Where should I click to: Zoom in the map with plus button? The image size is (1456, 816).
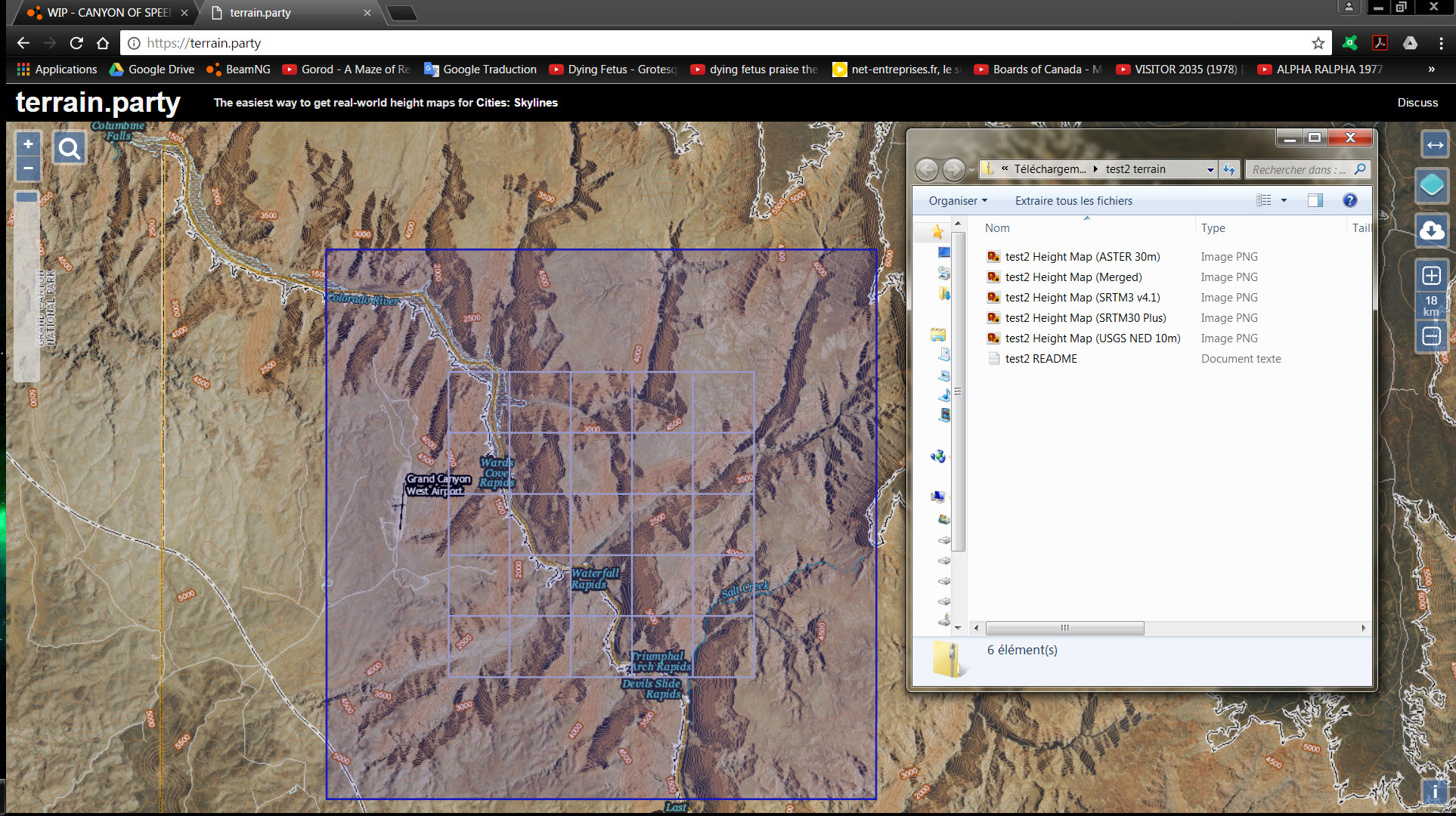tap(28, 144)
